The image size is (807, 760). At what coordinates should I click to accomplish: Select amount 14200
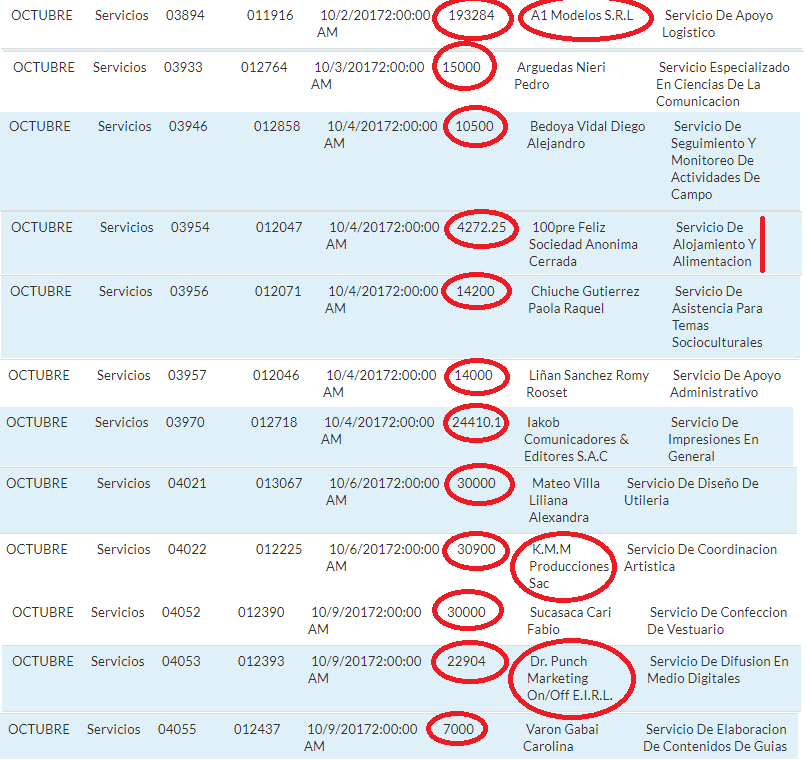[476, 292]
